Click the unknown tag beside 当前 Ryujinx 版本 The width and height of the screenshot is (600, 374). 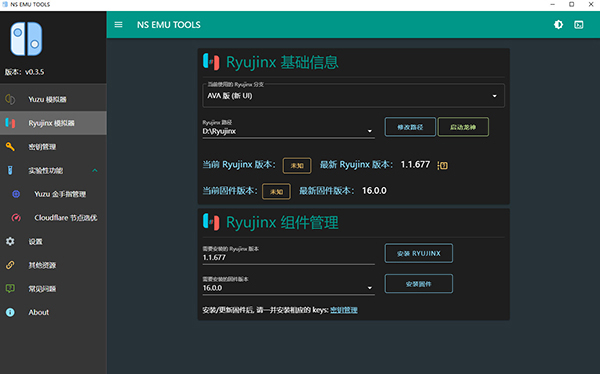(x=297, y=166)
